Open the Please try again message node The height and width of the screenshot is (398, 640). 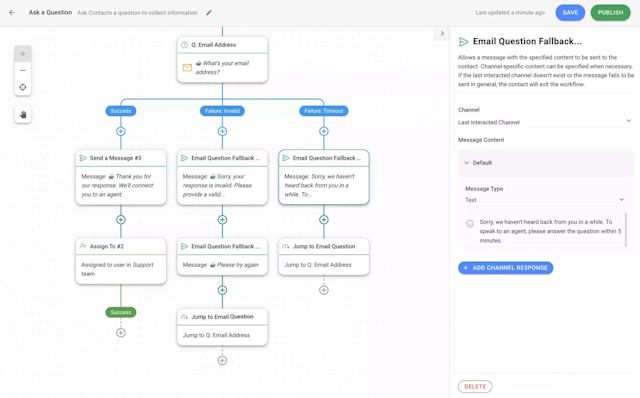pos(222,256)
